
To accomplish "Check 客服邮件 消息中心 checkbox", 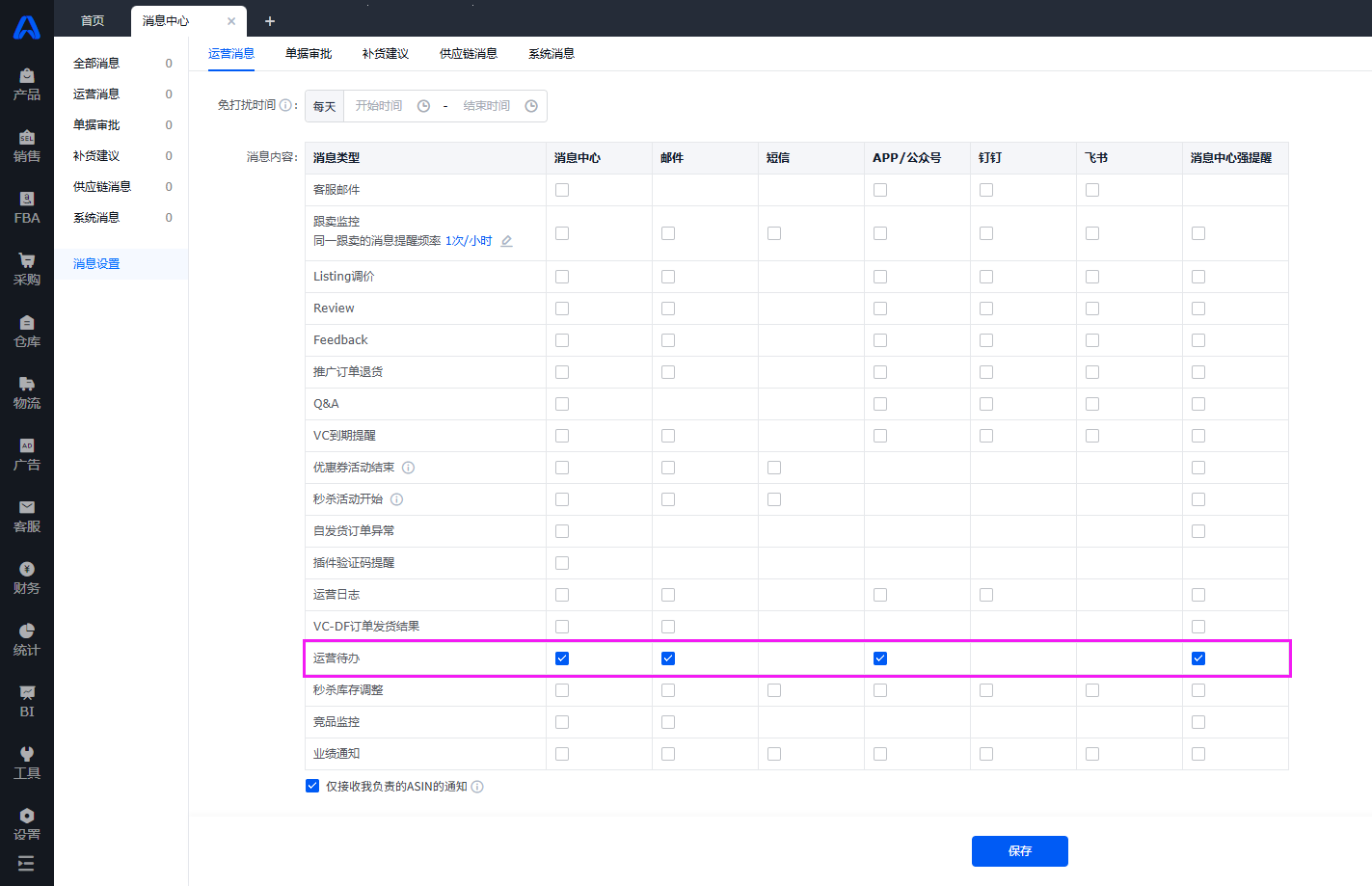I will (562, 190).
